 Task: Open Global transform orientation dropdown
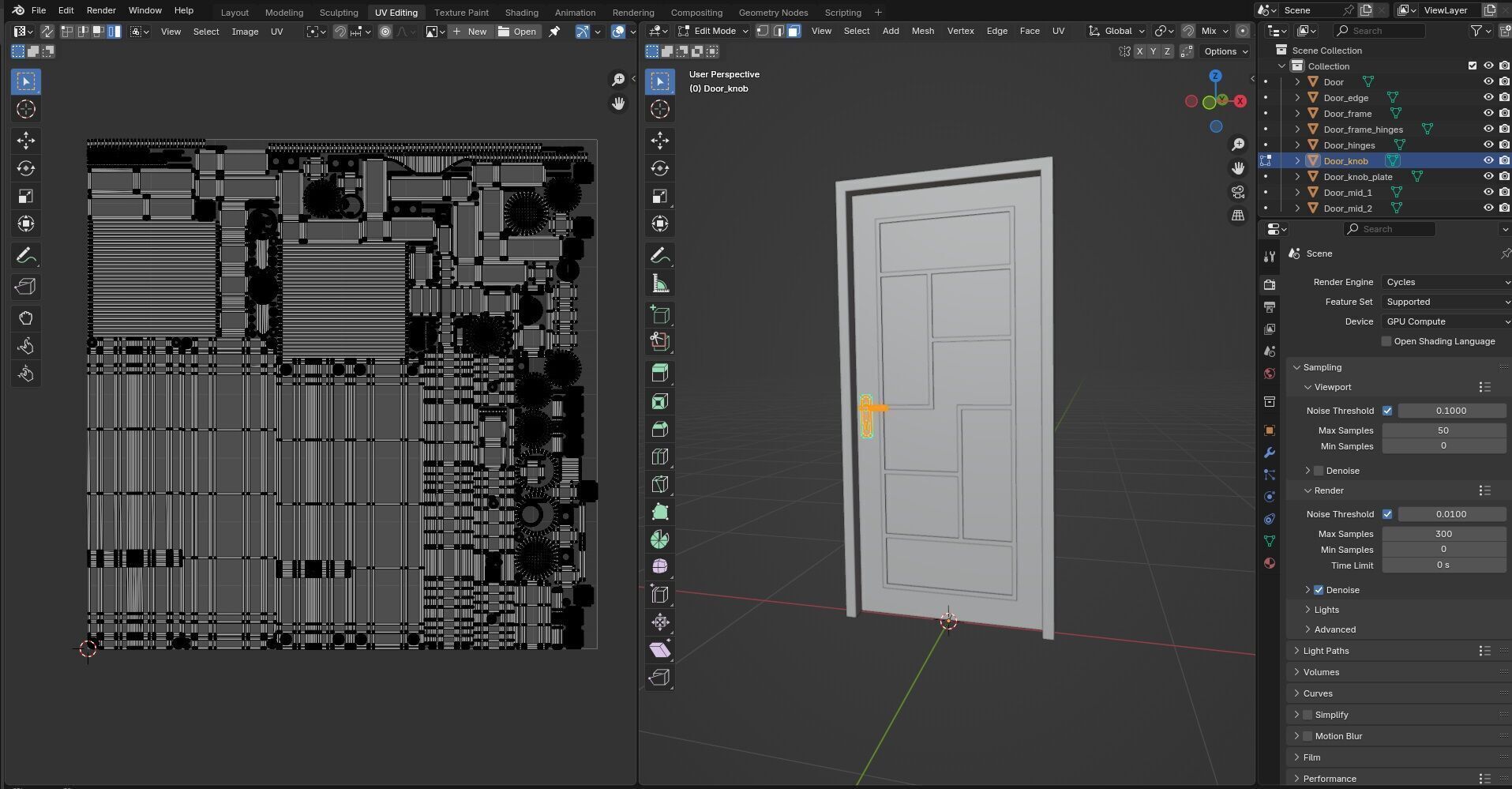click(x=1117, y=31)
